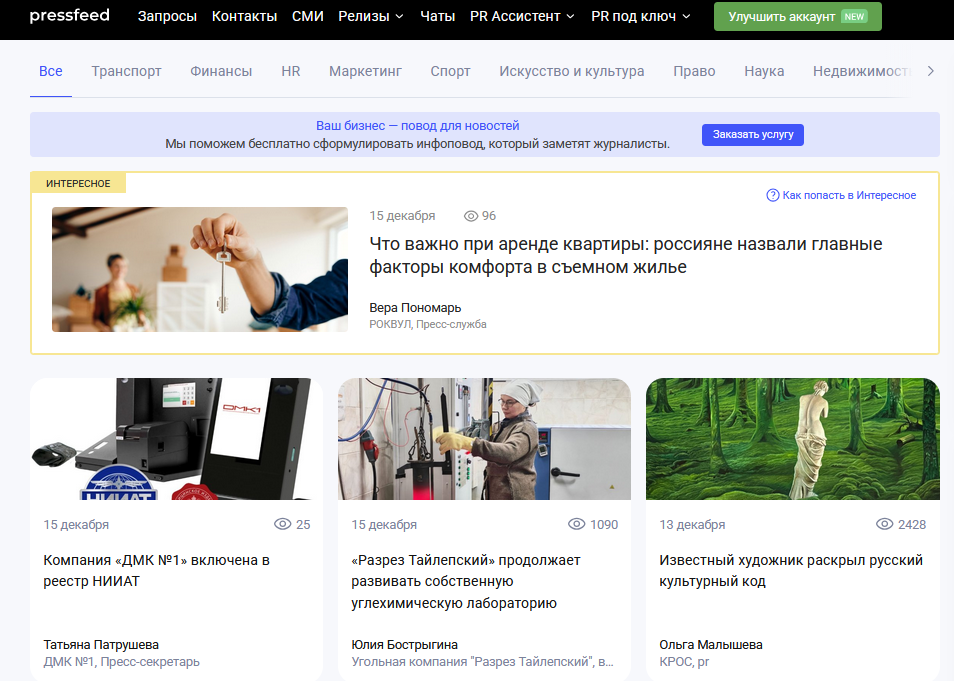Open Запросы in the top menu
954x681 pixels.
[167, 16]
